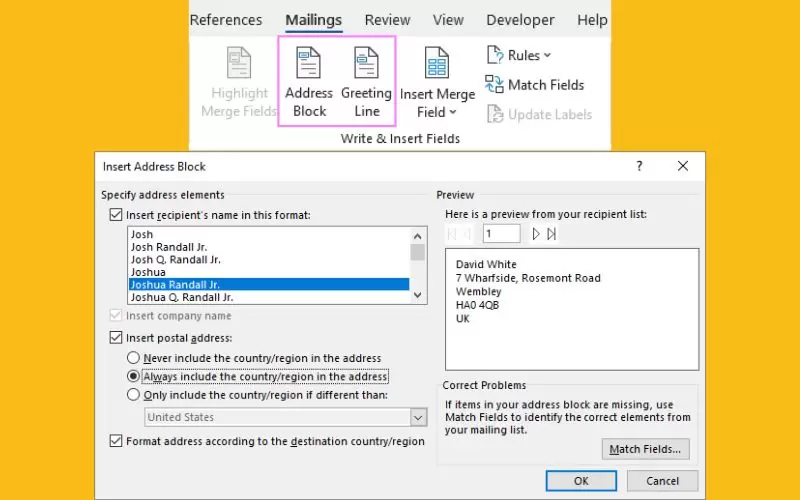The image size is (800, 500).
Task: Expand the Insert Merge Field dropdown arrow
Action: [453, 112]
